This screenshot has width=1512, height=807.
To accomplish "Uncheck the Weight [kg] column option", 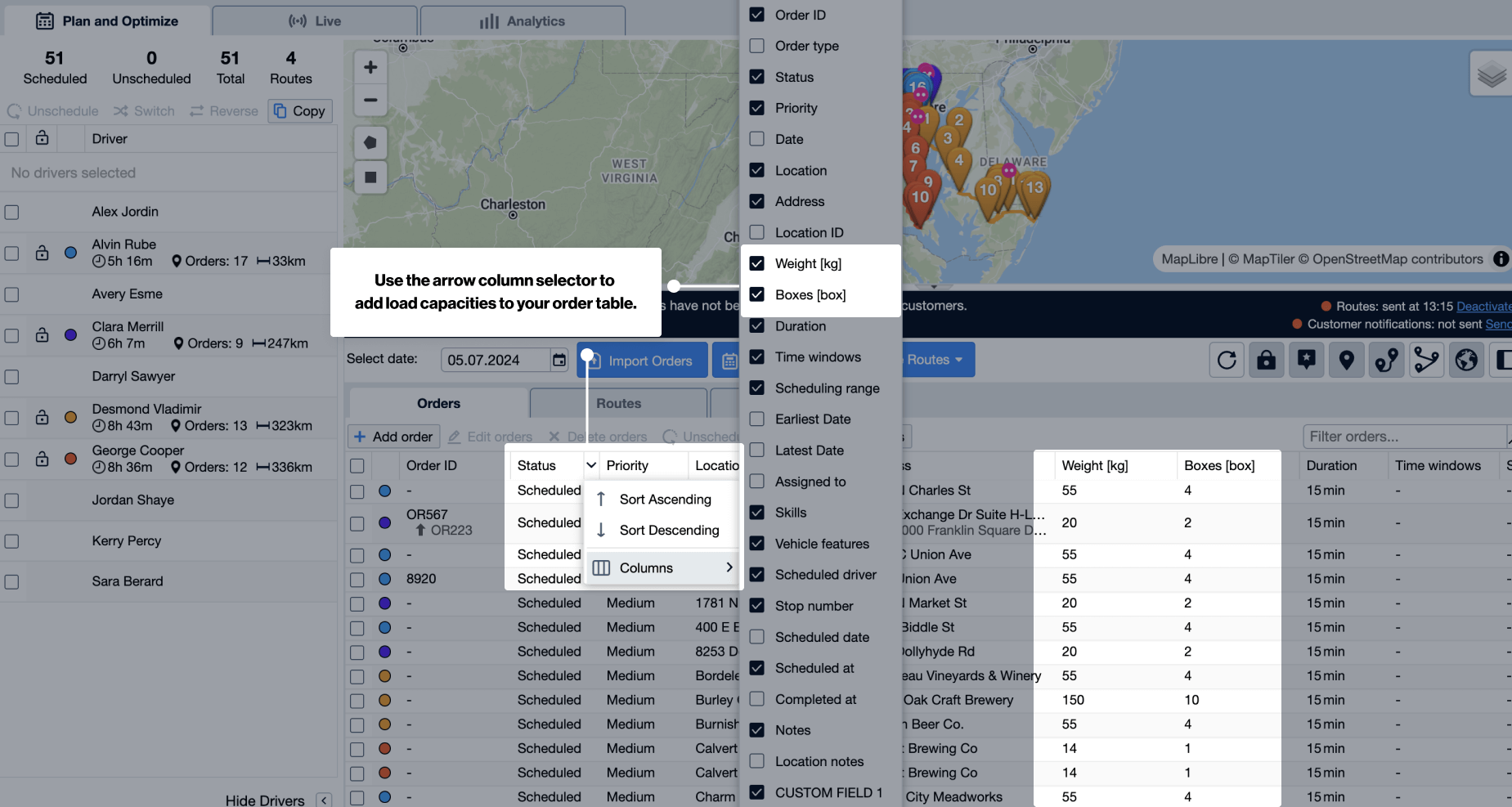I will pos(757,263).
